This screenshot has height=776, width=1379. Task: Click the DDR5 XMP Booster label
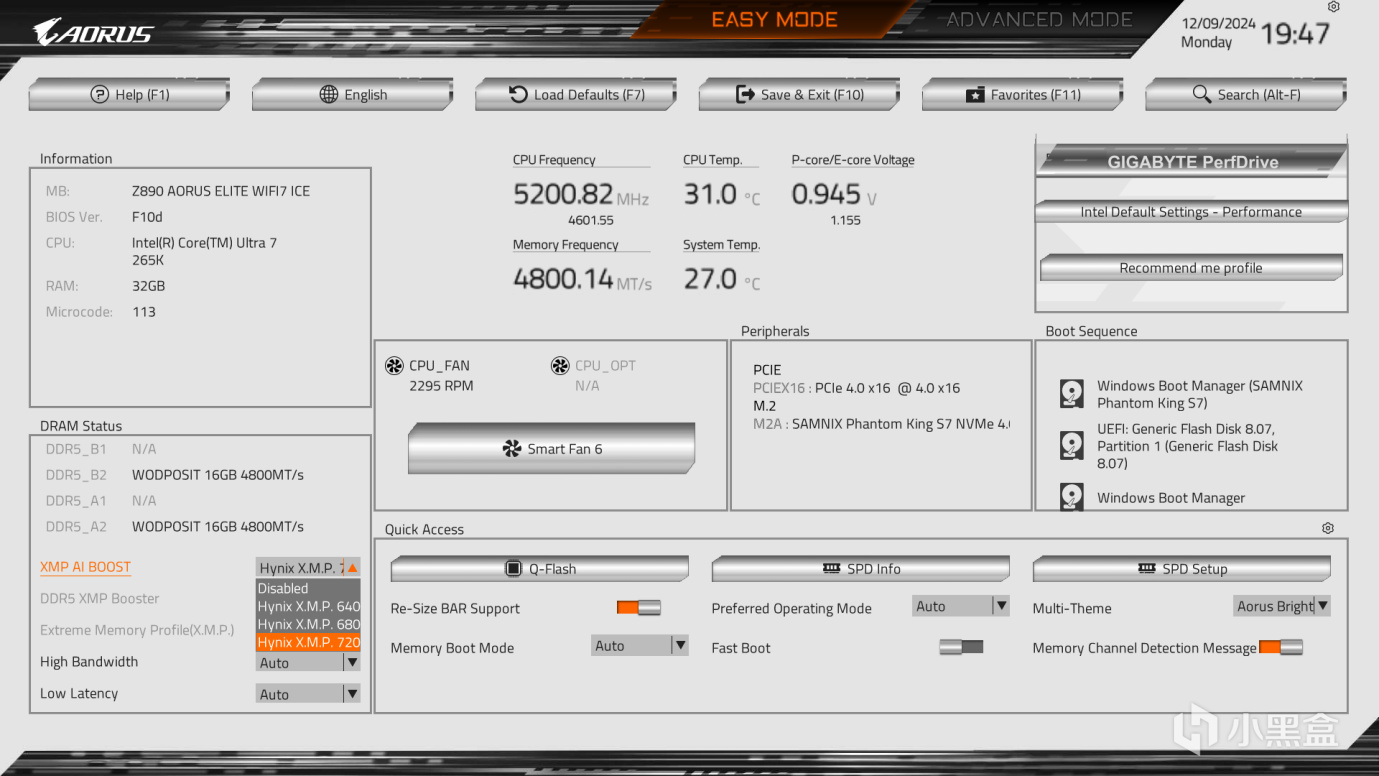99,598
